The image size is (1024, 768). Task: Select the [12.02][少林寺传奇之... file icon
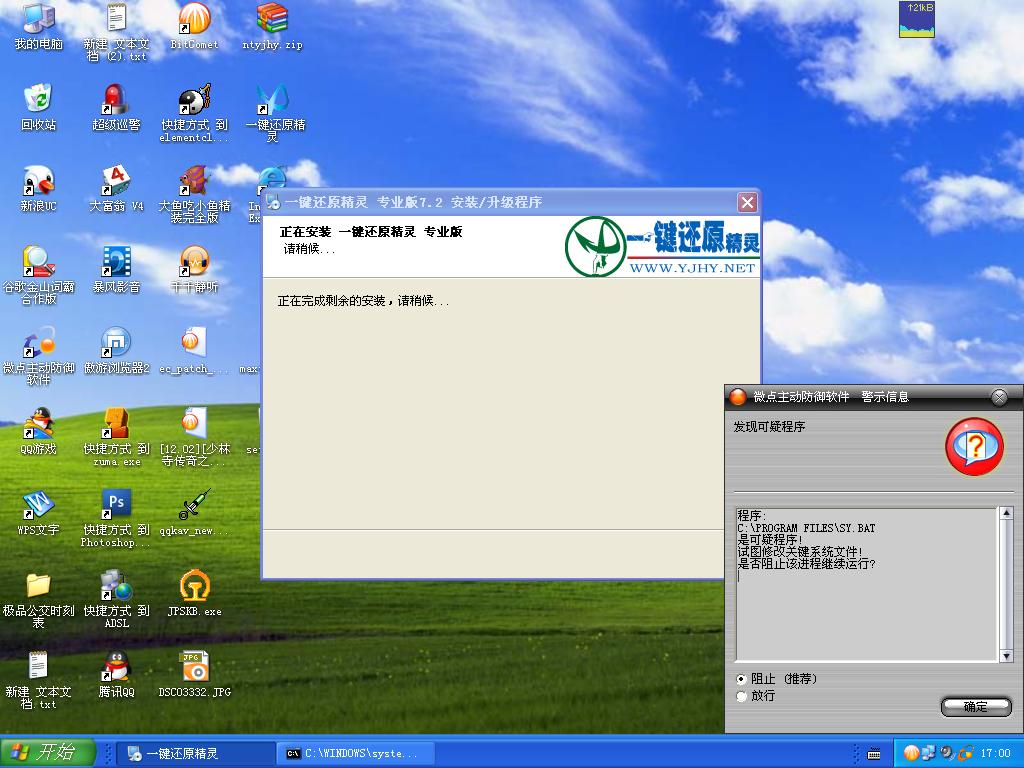pos(194,436)
